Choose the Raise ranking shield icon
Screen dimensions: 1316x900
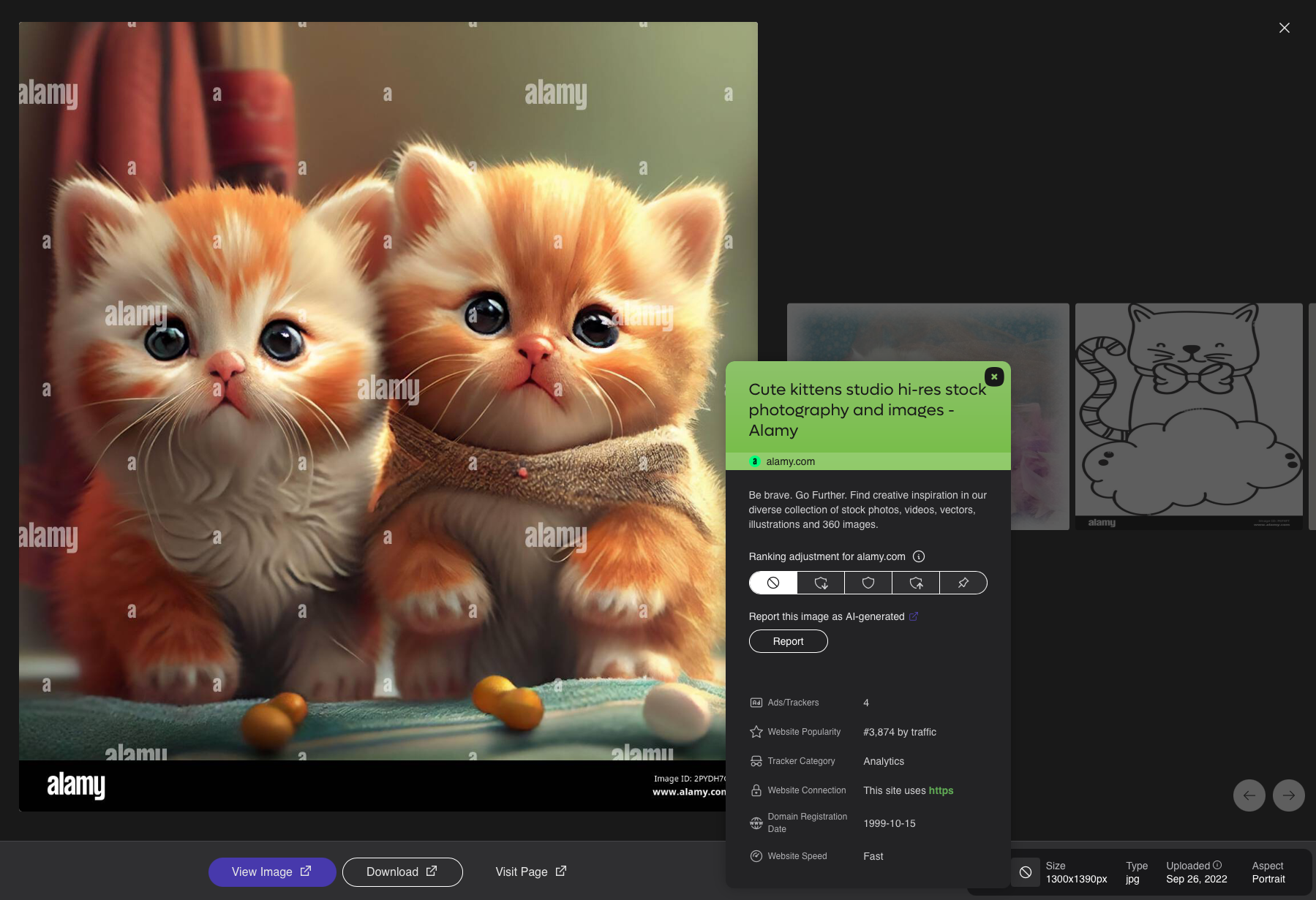(x=916, y=583)
